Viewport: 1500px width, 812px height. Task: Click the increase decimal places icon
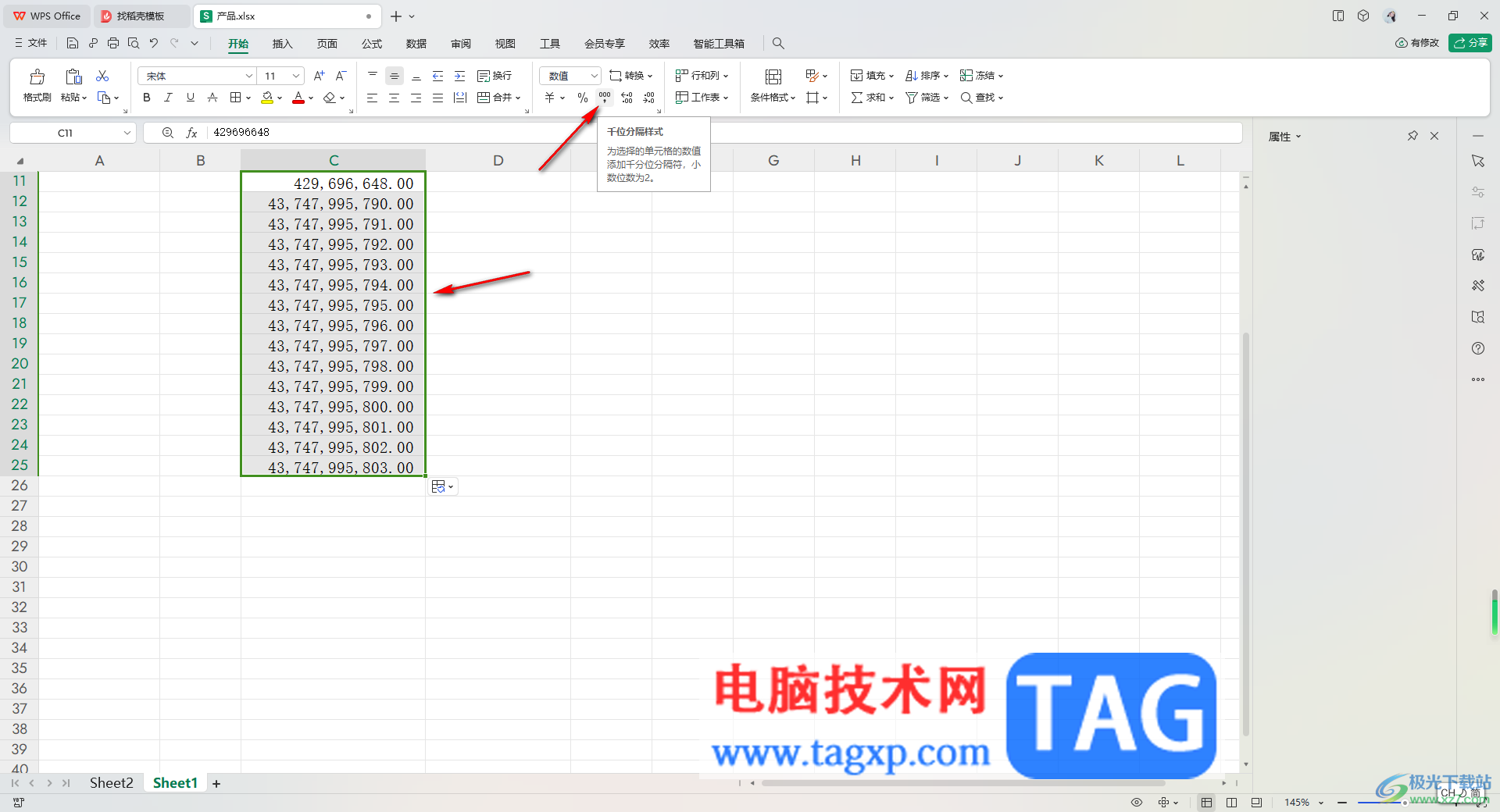pos(627,98)
